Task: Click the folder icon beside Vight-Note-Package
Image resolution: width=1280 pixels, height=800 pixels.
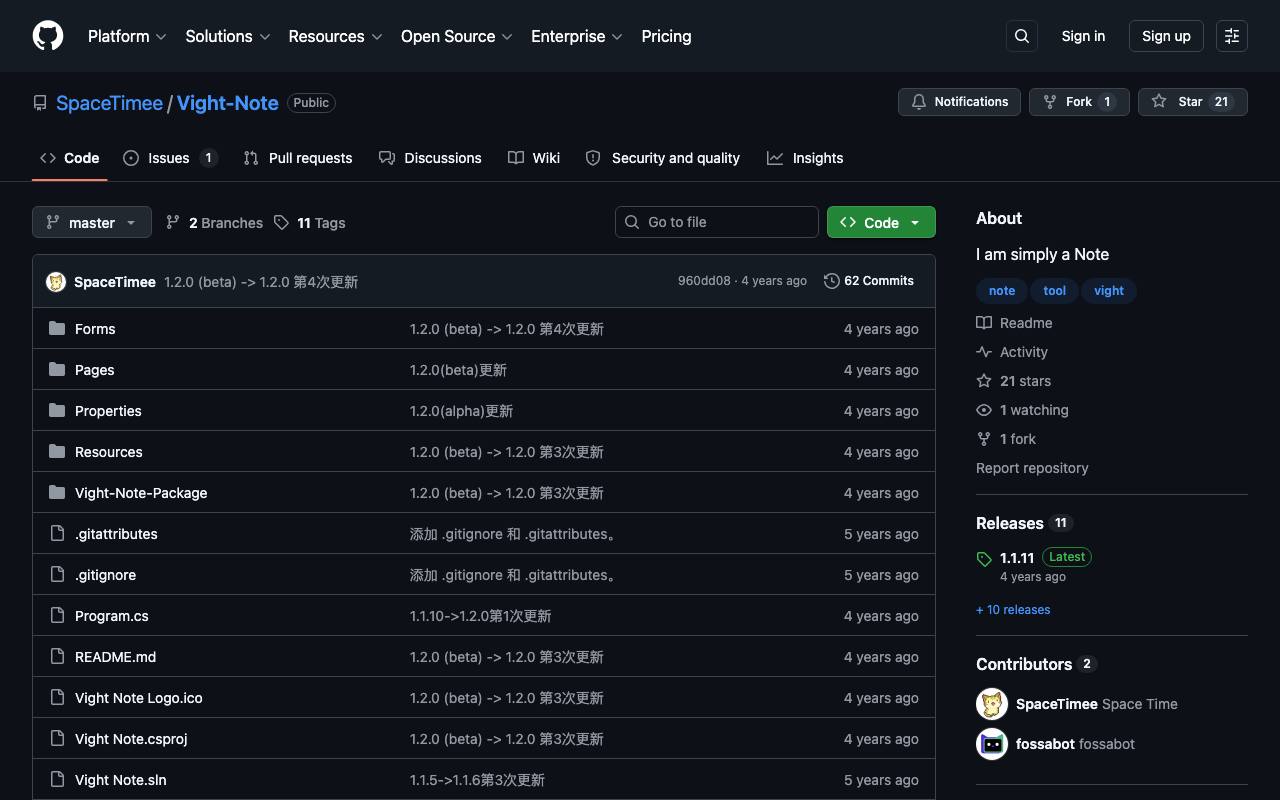Action: [57, 492]
